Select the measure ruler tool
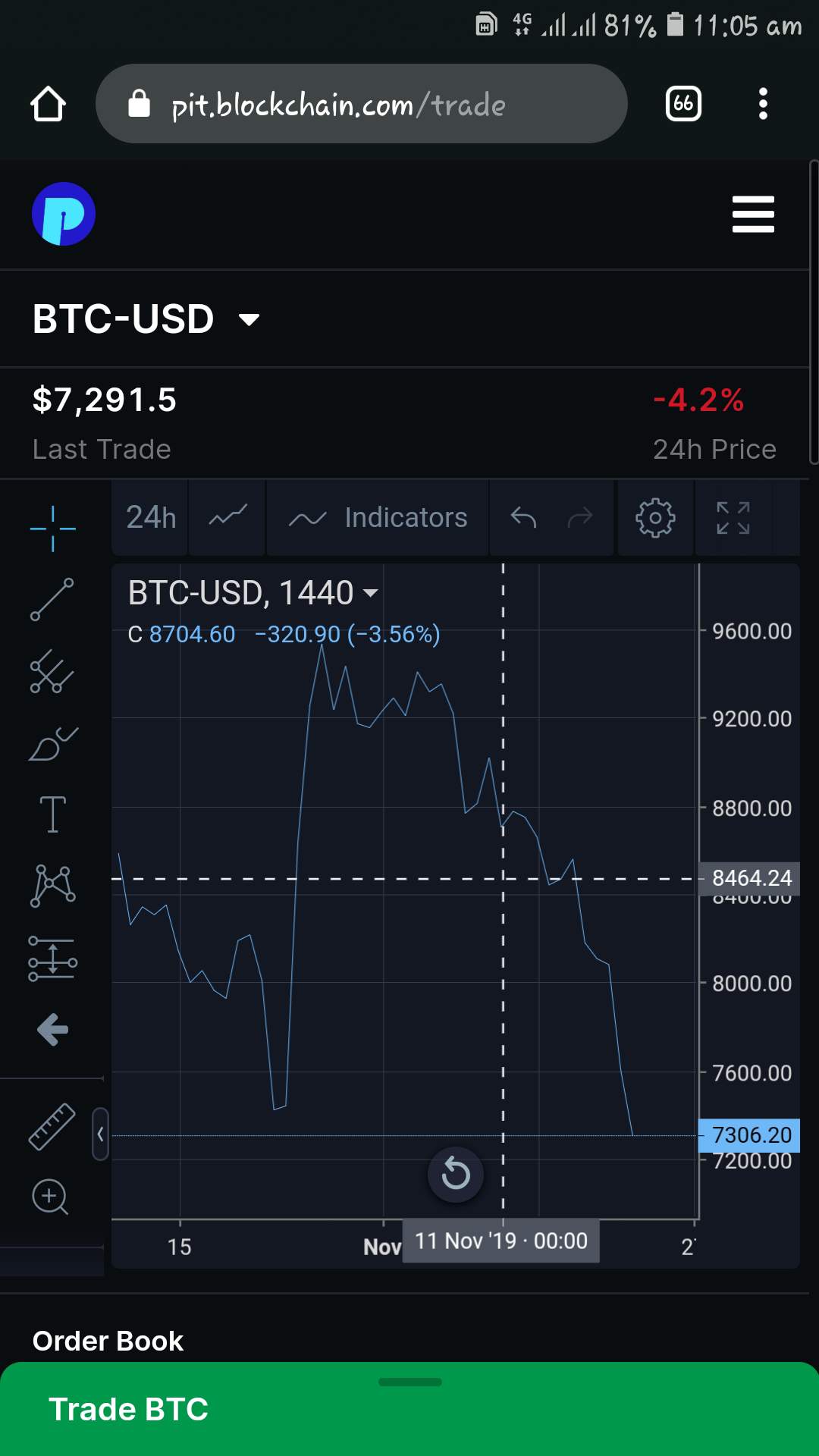The height and width of the screenshot is (1456, 819). click(x=52, y=1126)
